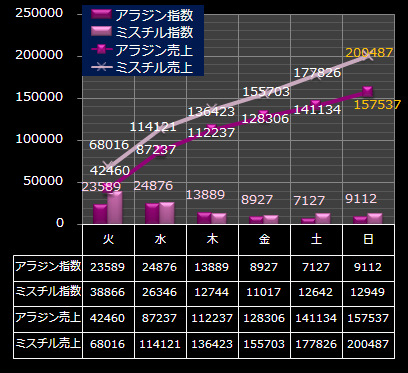Select the 金 column header
Image resolution: width=408 pixels, height=373 pixels.
coord(264,240)
